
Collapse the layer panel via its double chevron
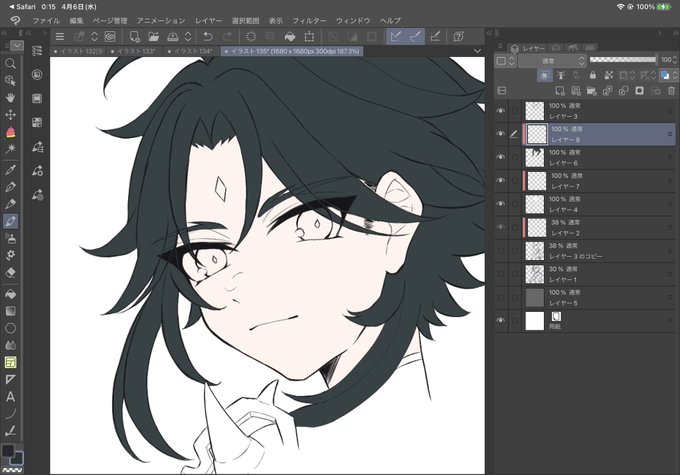click(x=676, y=33)
